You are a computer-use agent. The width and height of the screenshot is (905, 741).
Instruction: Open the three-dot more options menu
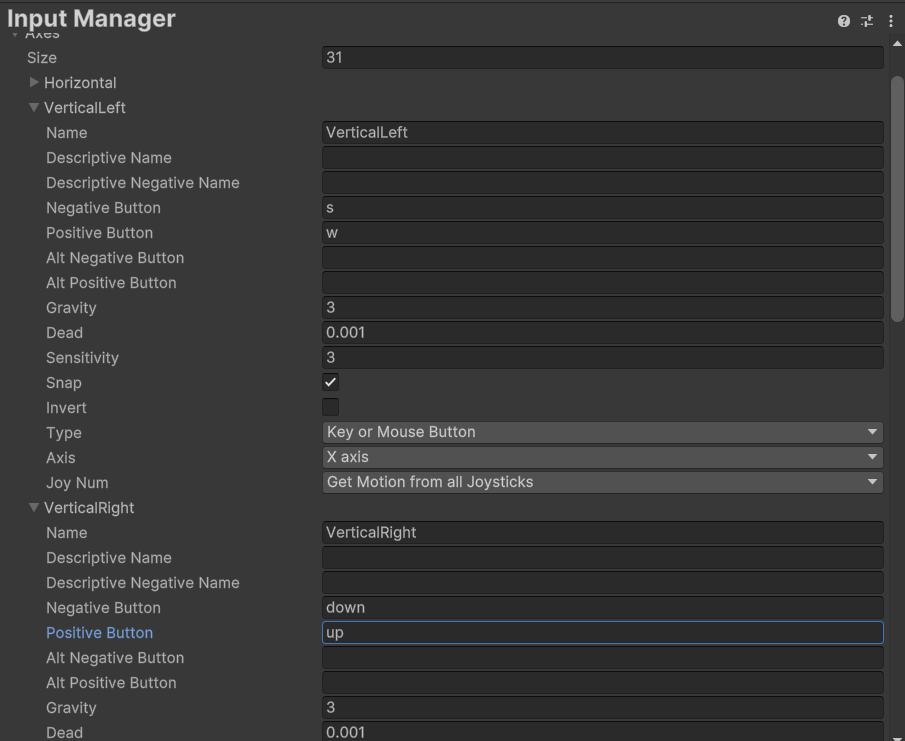pyautogui.click(x=891, y=21)
